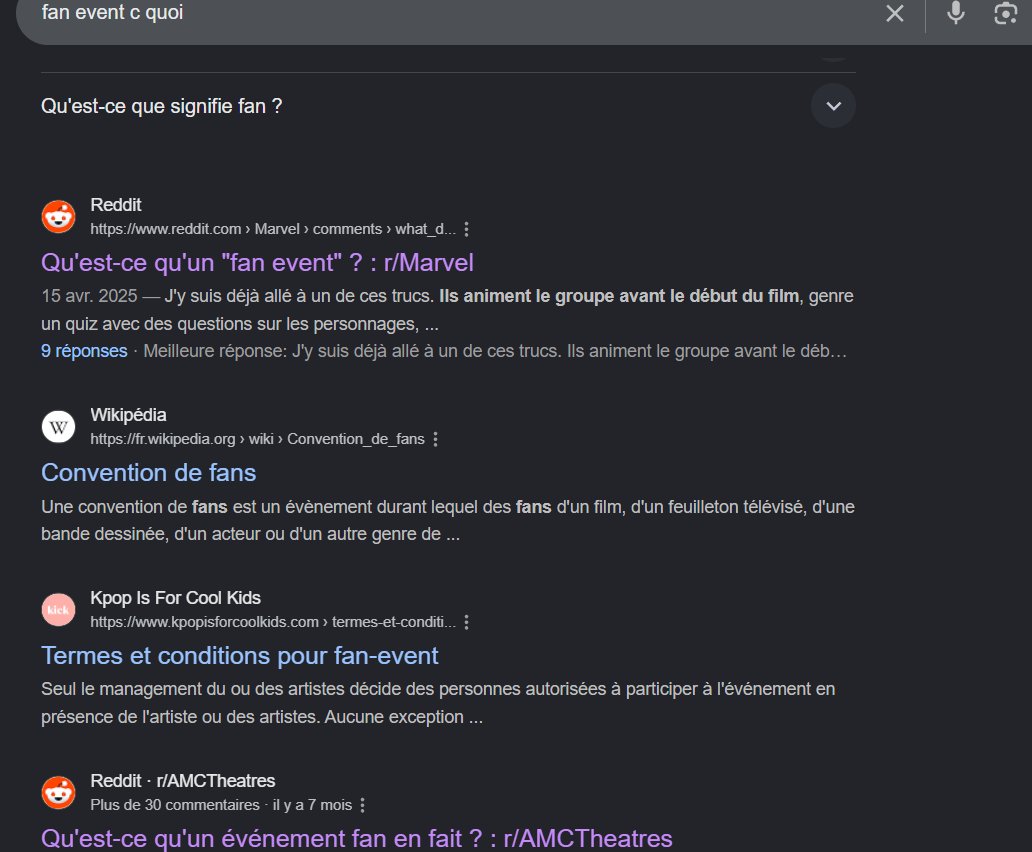Click "Reddit · r/AMCTheatres" source label

[183, 780]
